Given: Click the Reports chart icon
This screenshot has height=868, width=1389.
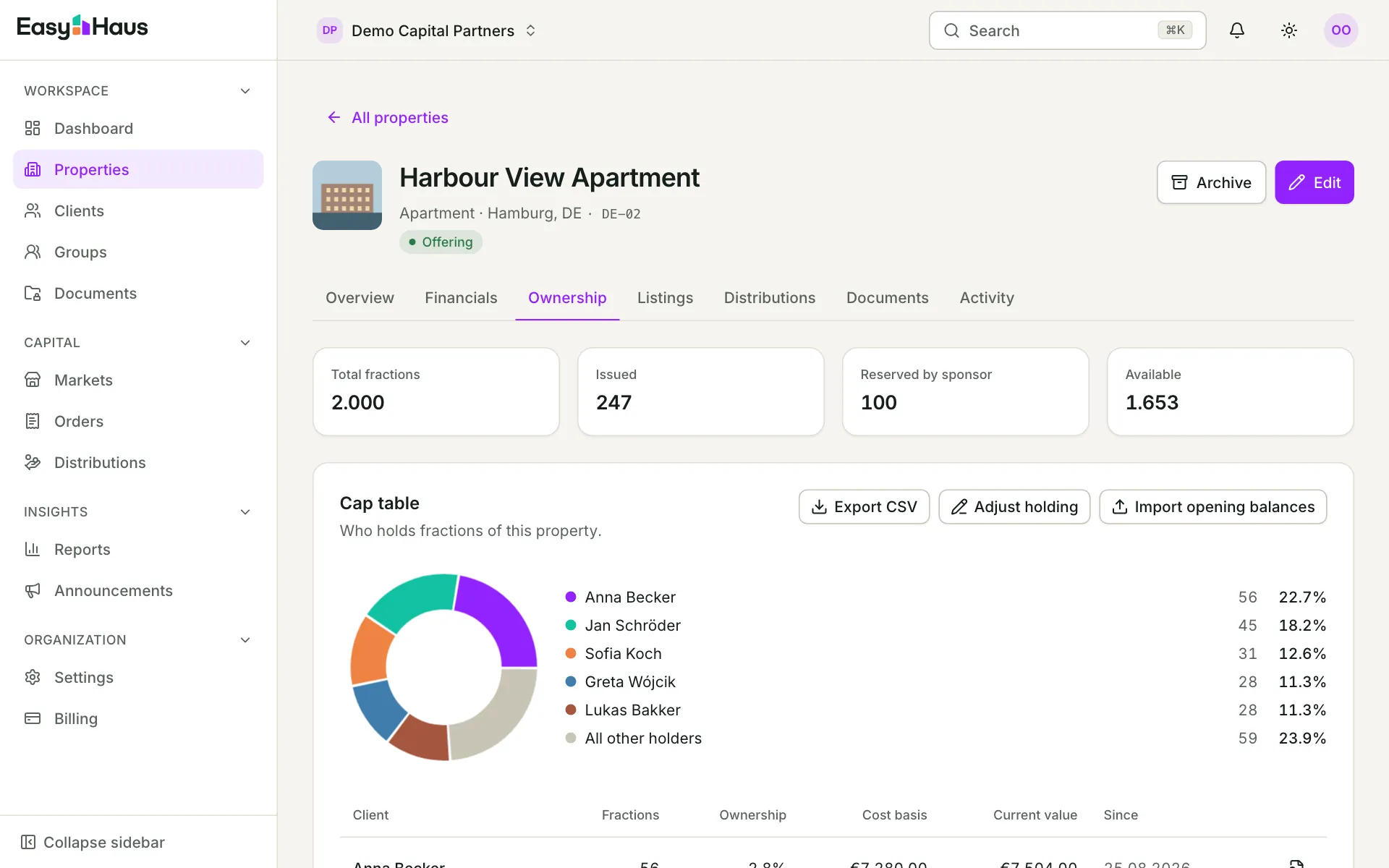Looking at the screenshot, I should pyautogui.click(x=33, y=549).
